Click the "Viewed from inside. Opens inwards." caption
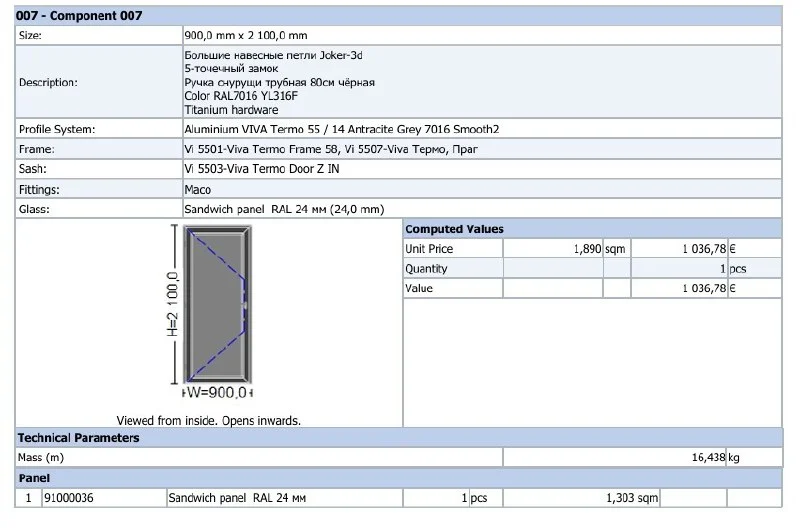800x530 pixels. coord(208,421)
